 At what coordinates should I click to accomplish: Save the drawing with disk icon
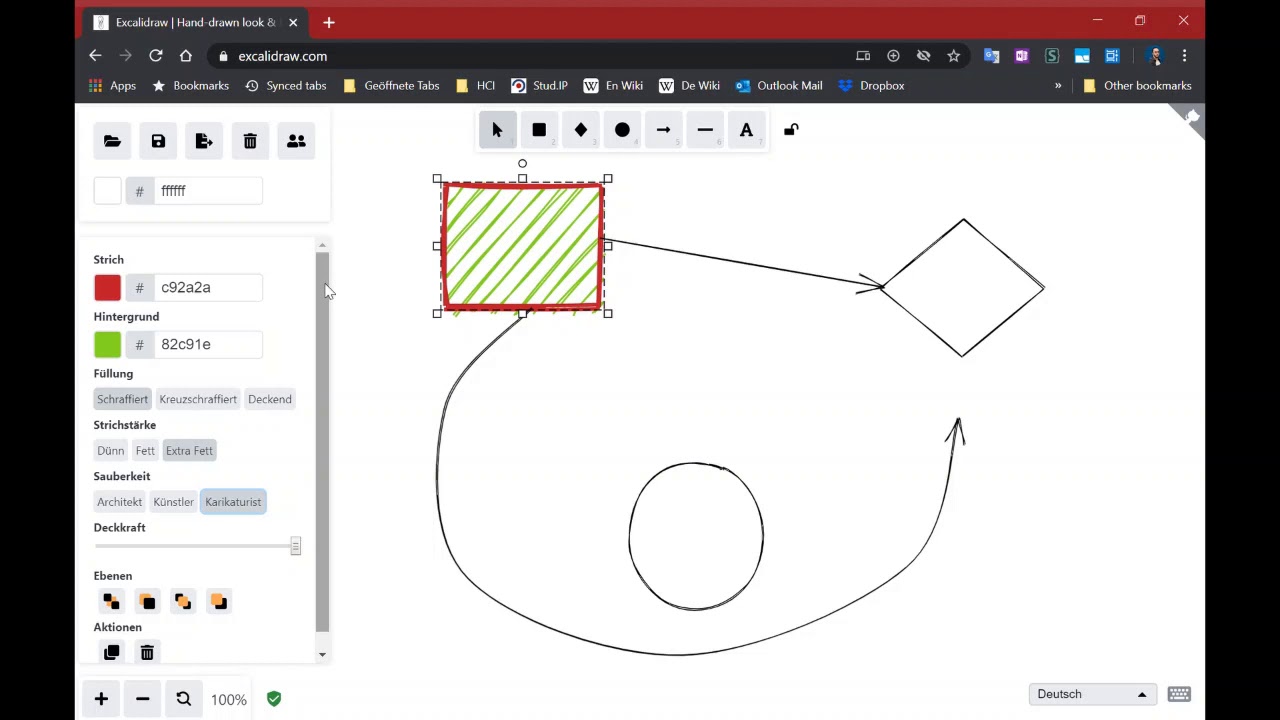tap(158, 141)
